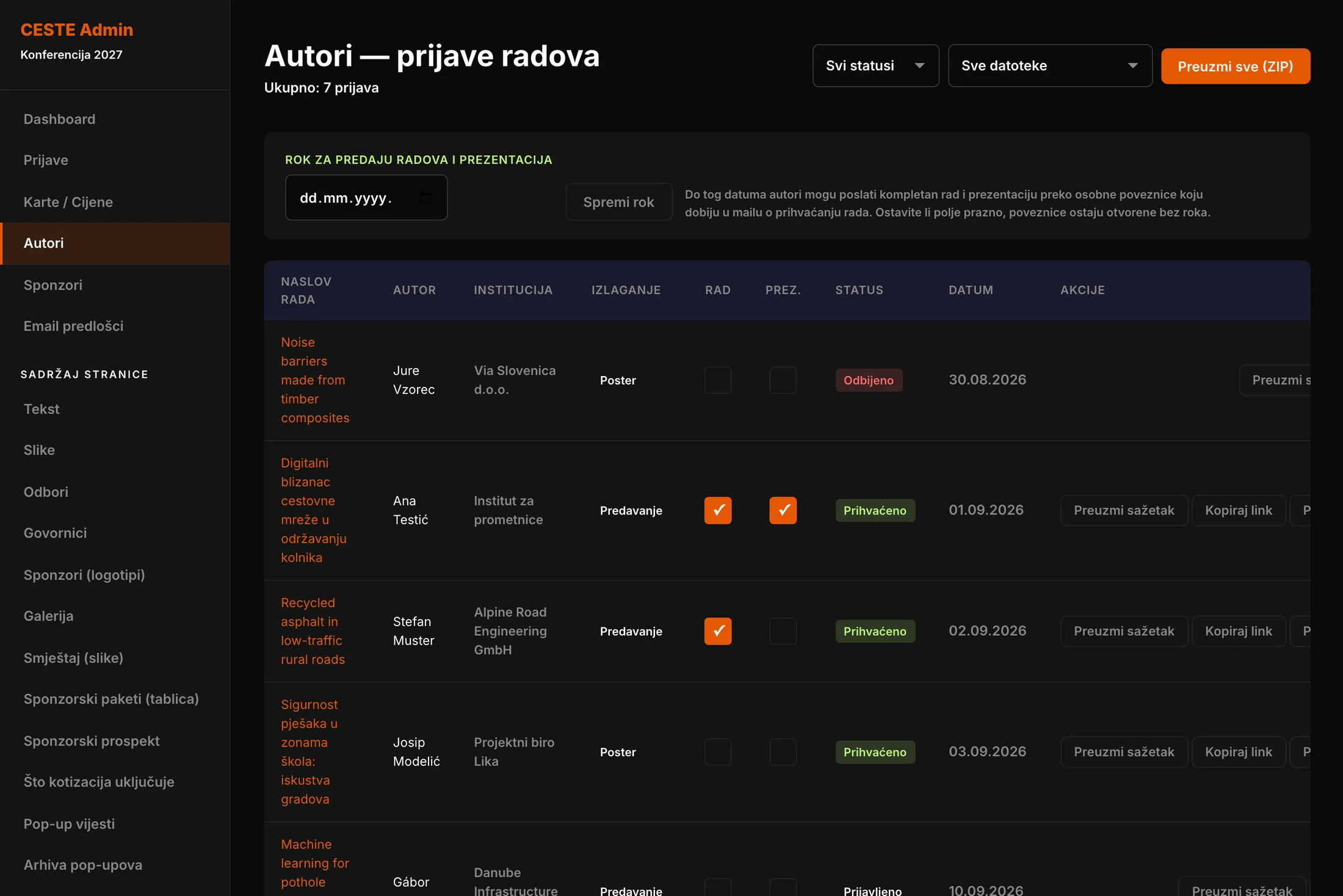This screenshot has width=1343, height=896.
Task: Go to Prijave in the sidebar
Action: (x=115, y=160)
